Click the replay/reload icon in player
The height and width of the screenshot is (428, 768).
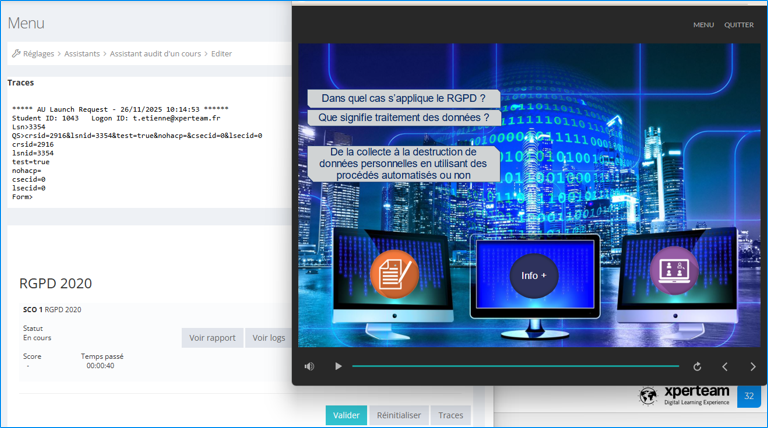click(x=697, y=367)
